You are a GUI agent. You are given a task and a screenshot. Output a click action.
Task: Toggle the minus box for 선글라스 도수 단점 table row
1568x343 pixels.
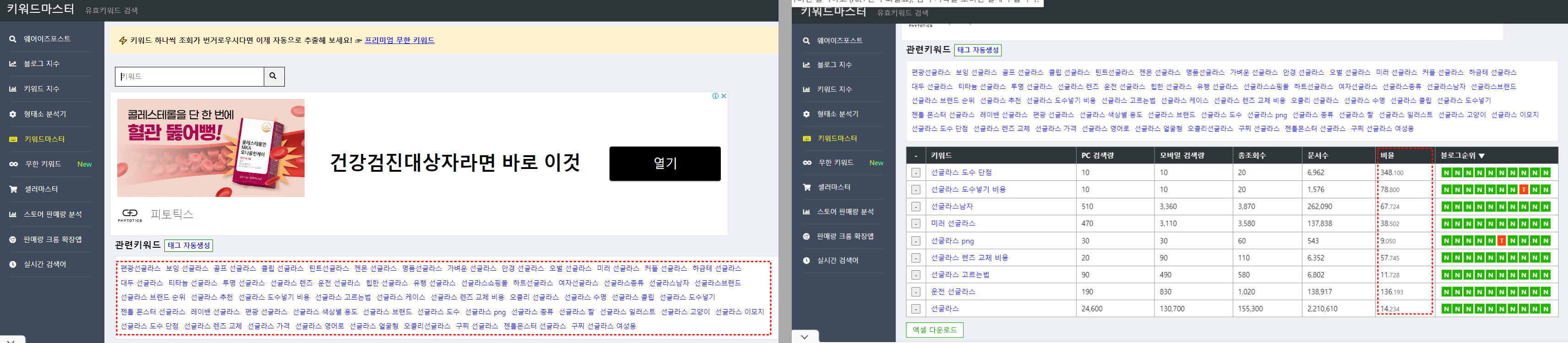(x=915, y=173)
